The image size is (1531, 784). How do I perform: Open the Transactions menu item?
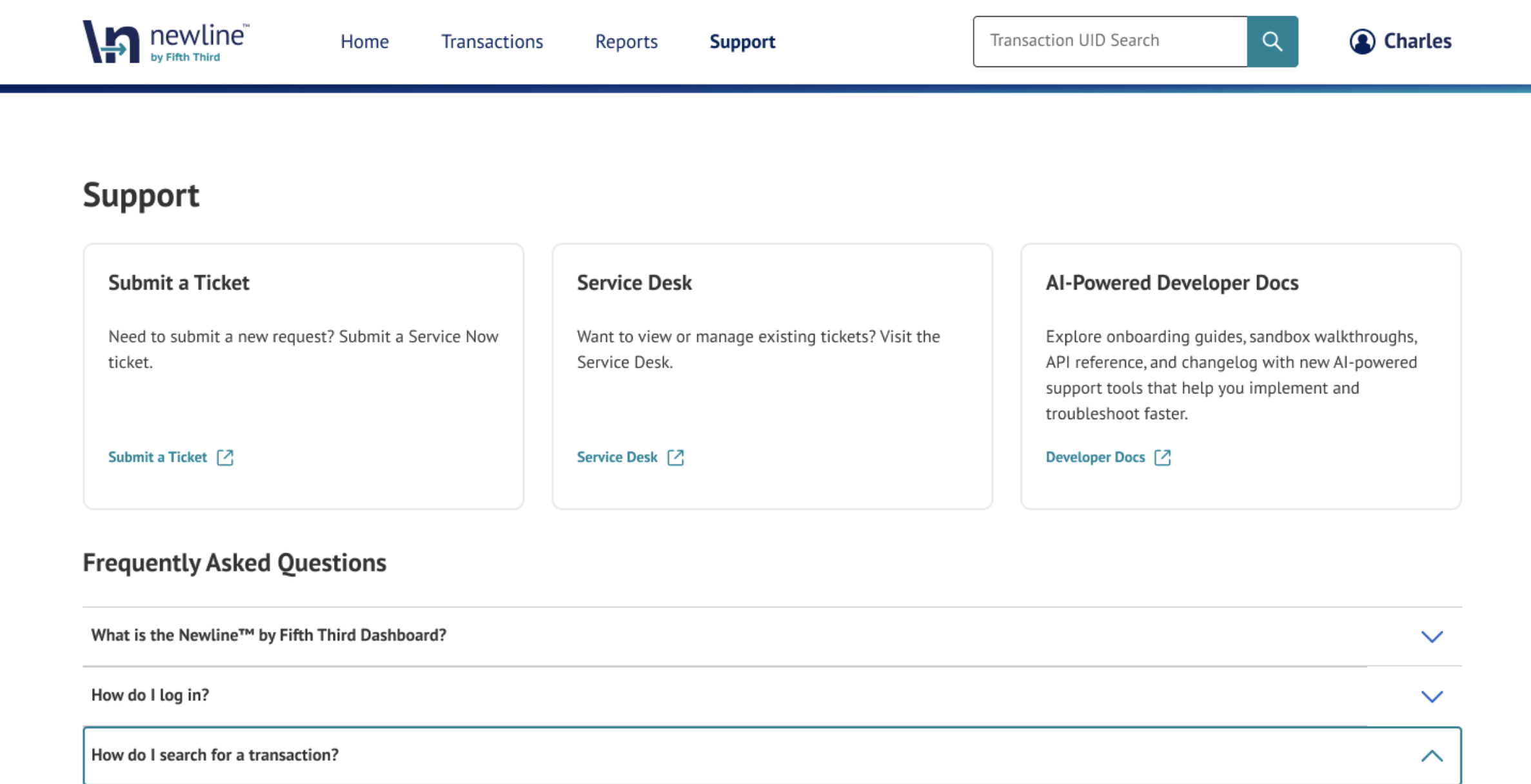point(491,41)
